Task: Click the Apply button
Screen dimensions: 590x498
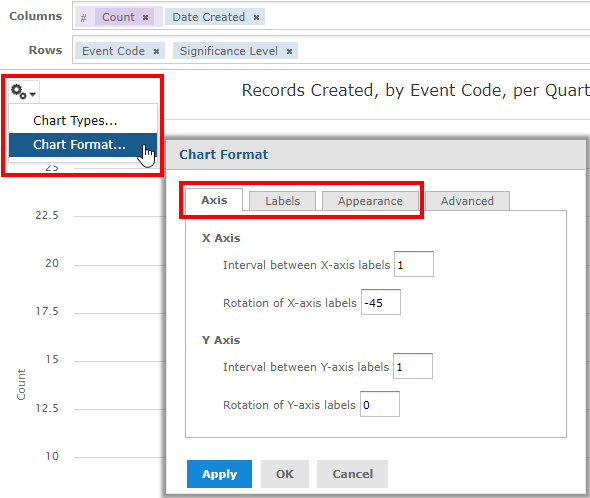Action: [219, 474]
